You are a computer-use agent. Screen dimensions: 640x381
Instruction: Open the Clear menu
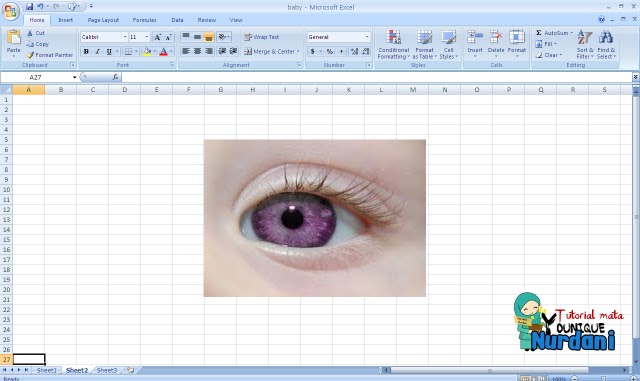(549, 55)
